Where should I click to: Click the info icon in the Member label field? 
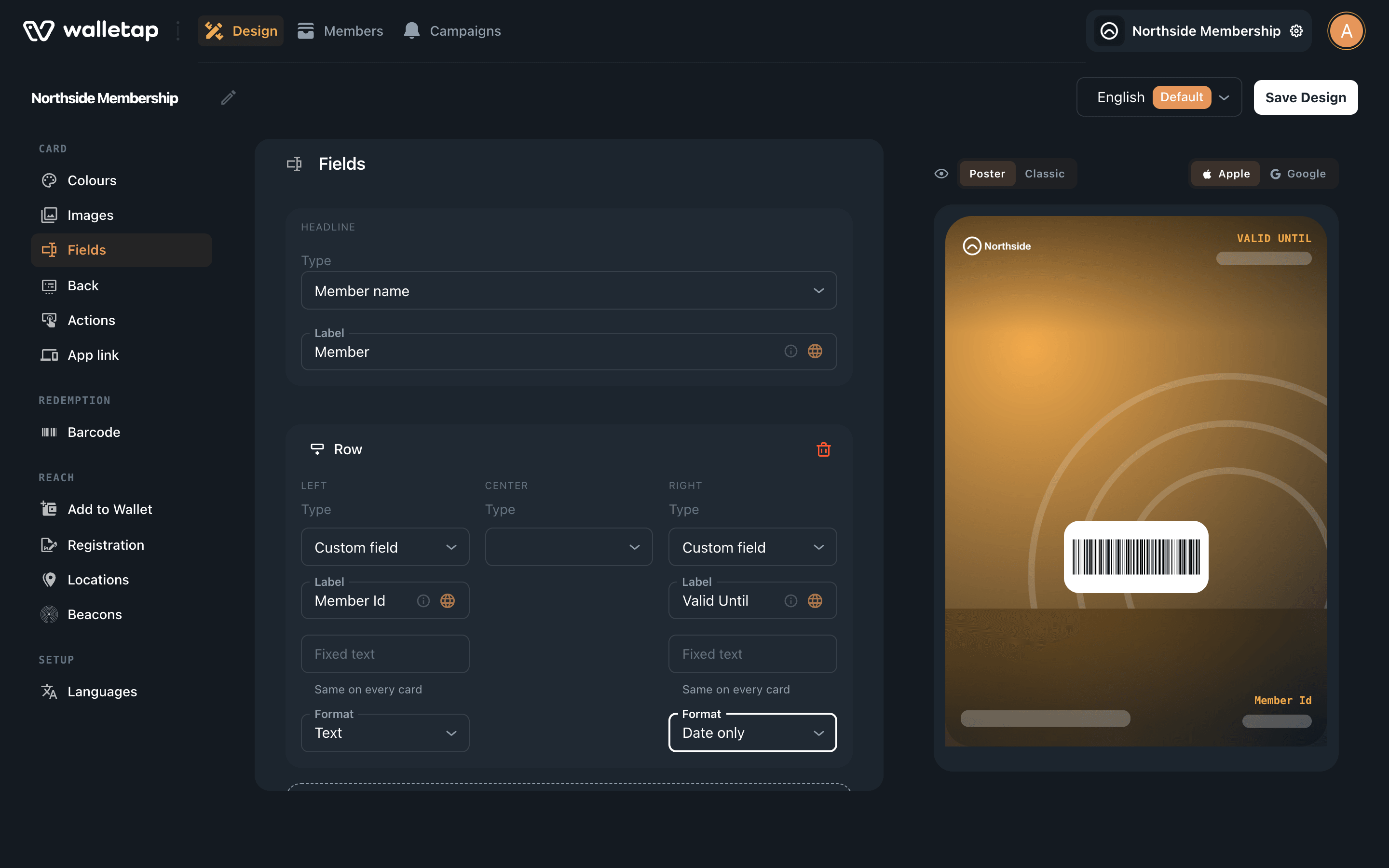tap(791, 352)
